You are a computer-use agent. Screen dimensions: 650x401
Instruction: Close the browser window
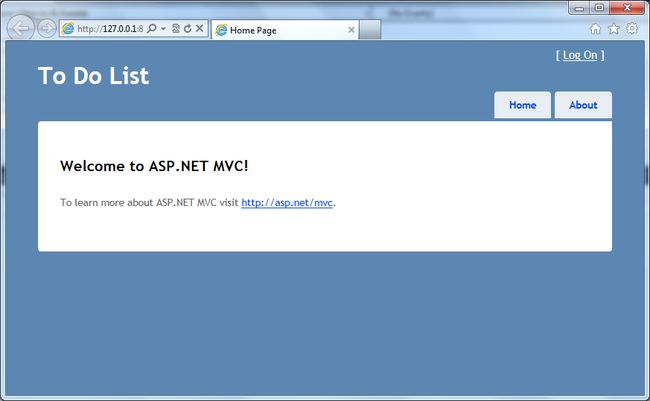pyautogui.click(x=627, y=7)
